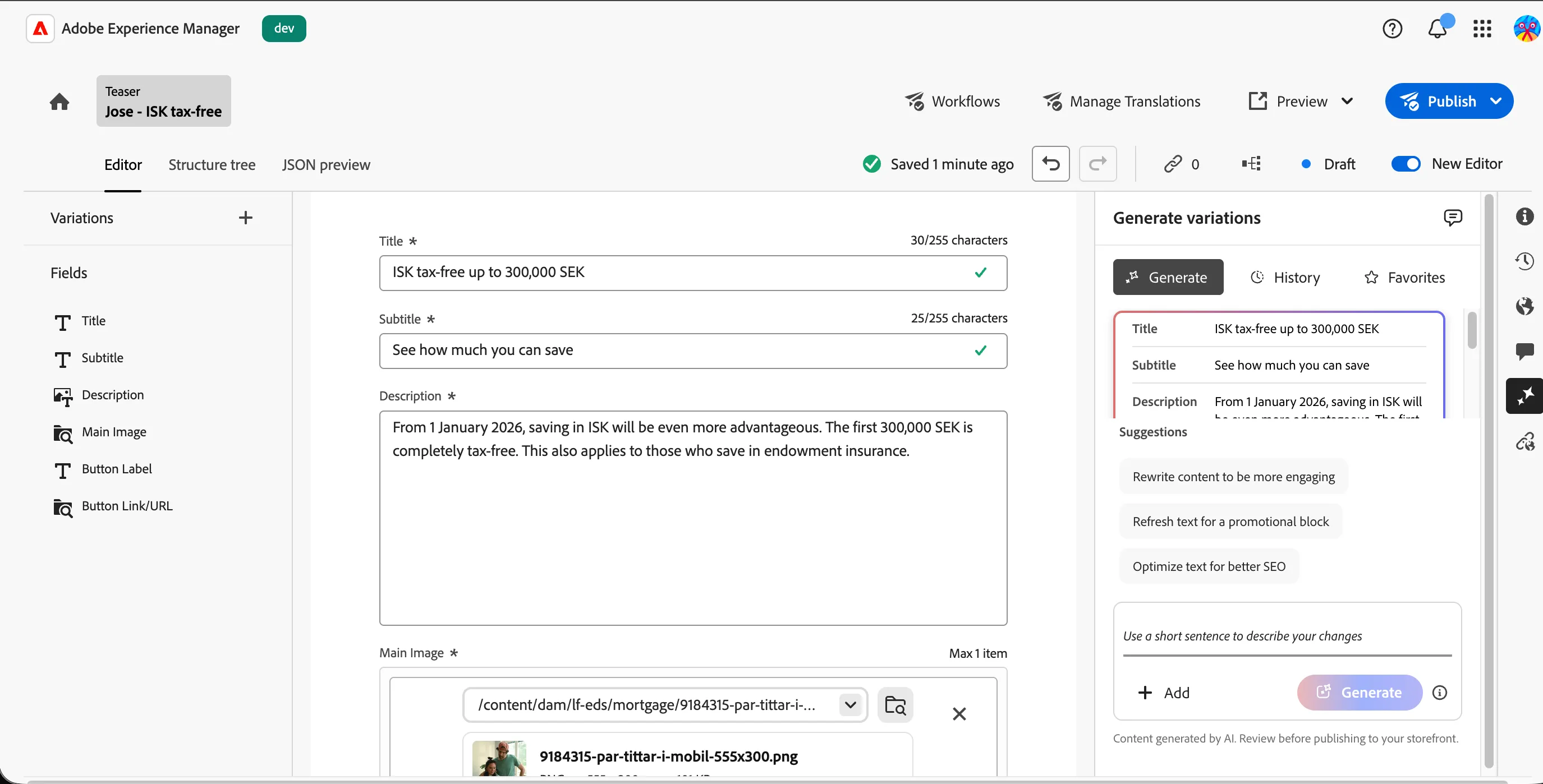Open notifications bell

point(1438,28)
